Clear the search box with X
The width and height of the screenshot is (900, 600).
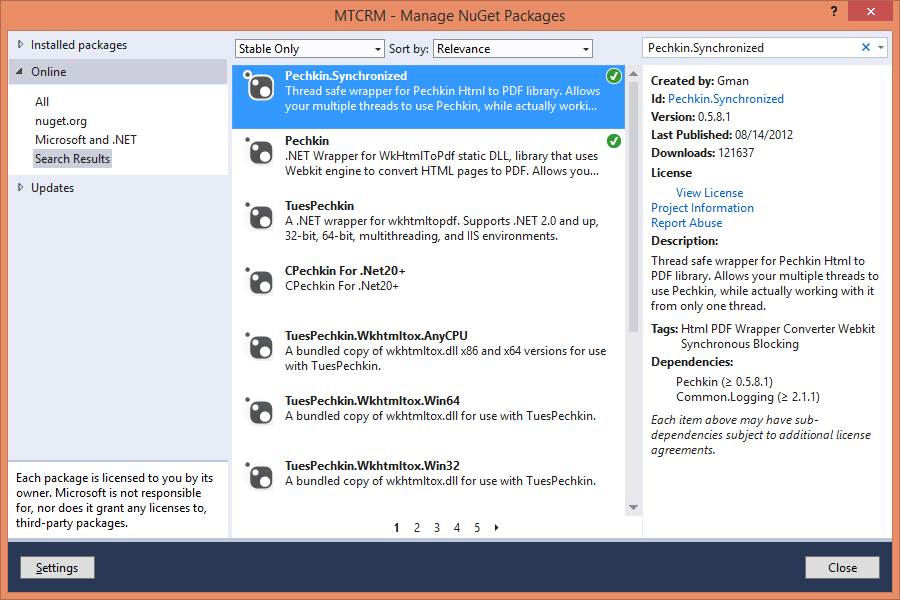(866, 48)
